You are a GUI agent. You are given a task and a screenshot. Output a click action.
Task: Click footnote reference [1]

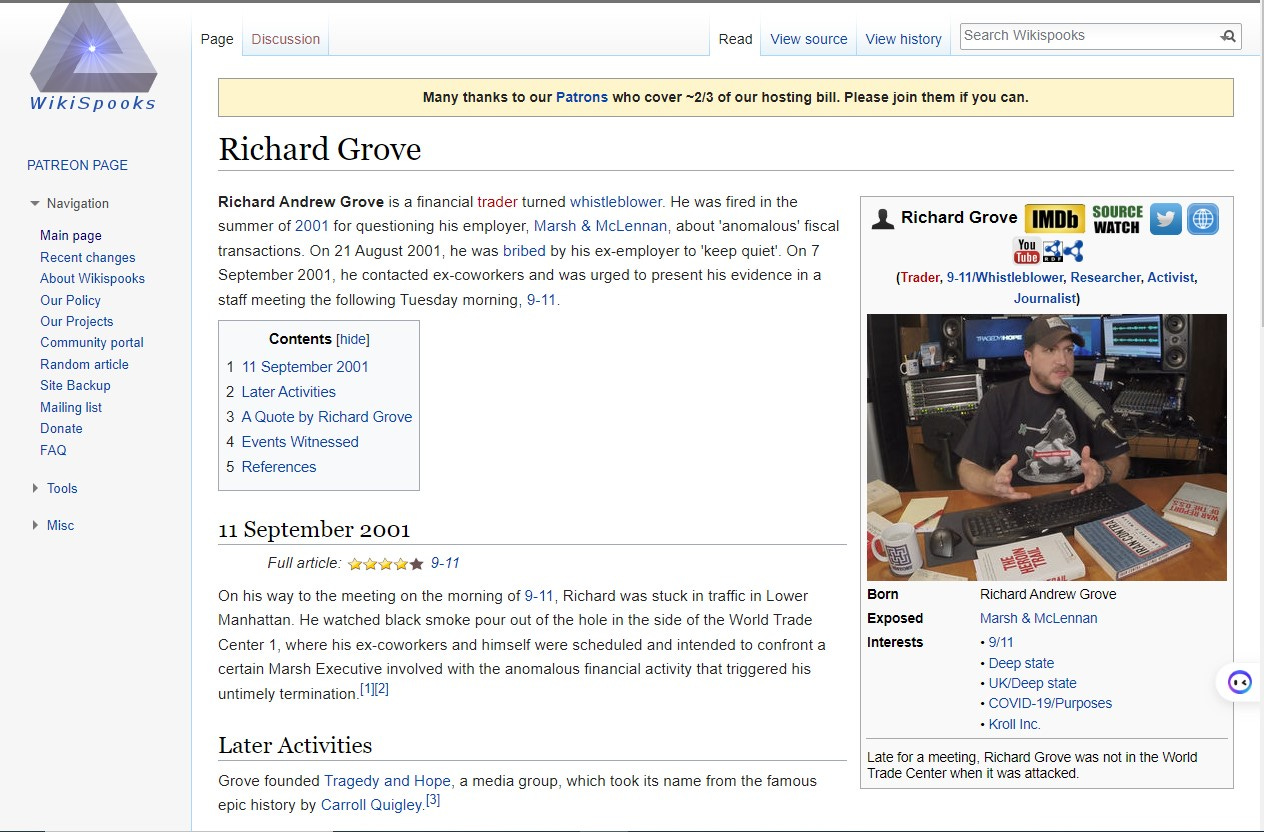[x=366, y=689]
